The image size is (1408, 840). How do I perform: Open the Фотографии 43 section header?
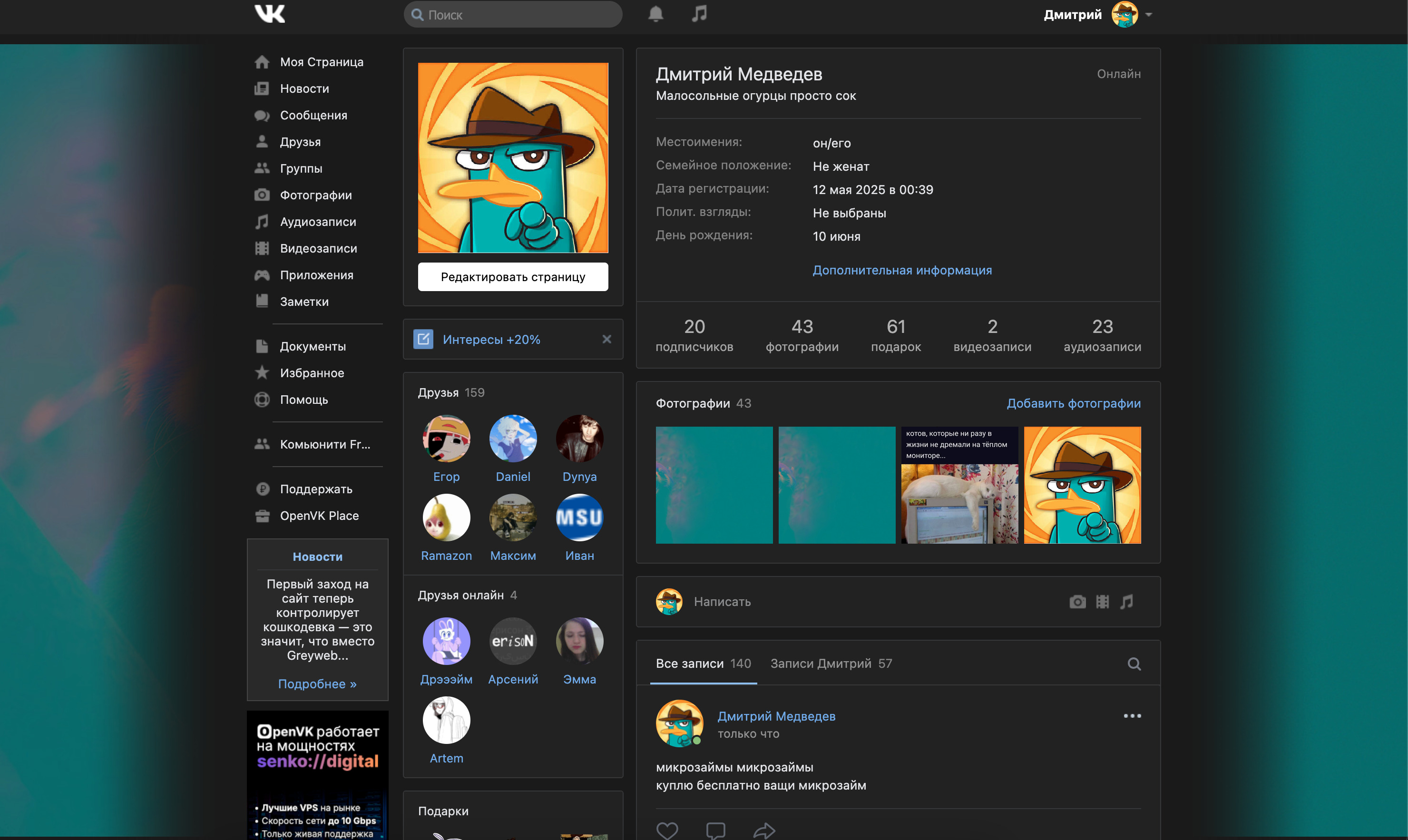pos(704,403)
